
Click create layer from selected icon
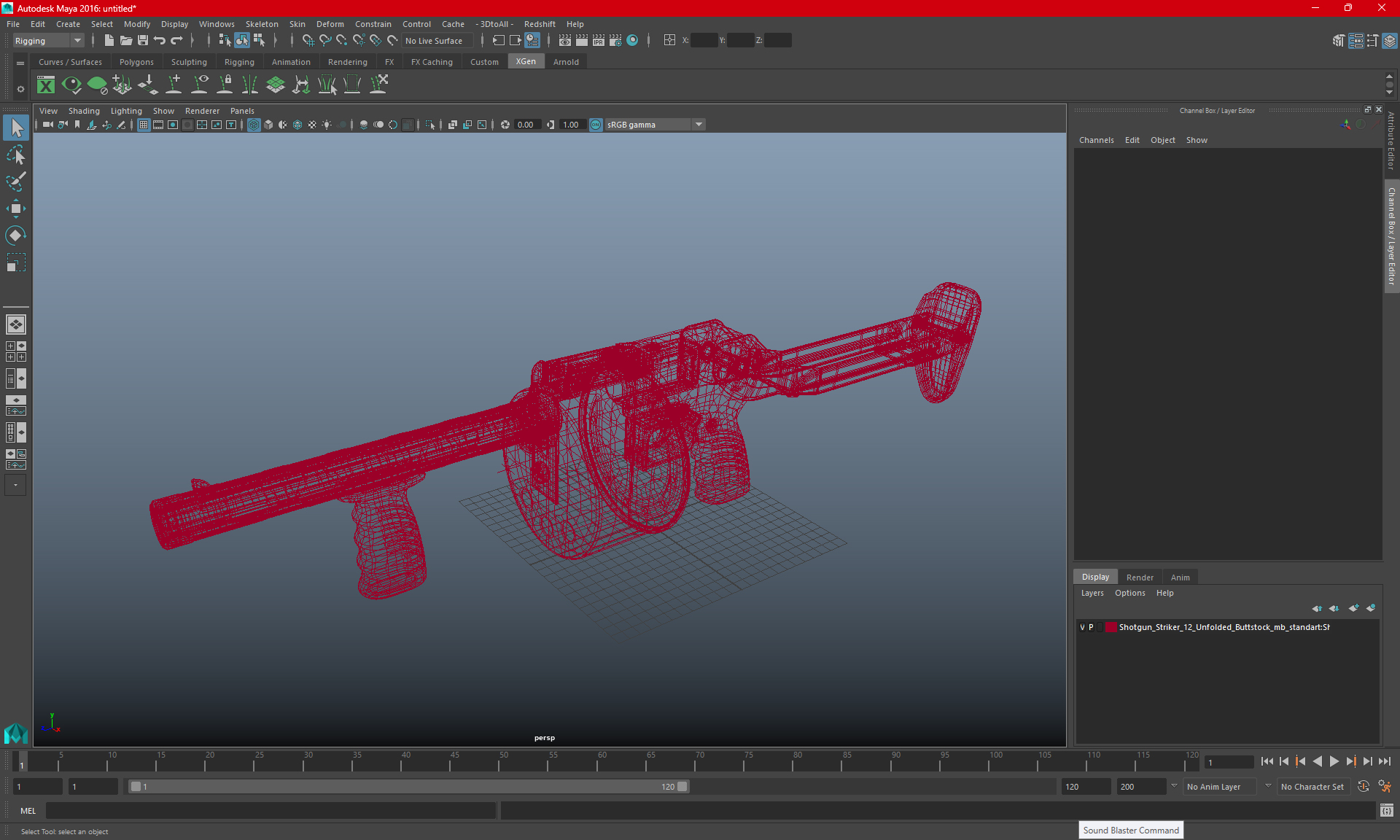tap(1371, 608)
